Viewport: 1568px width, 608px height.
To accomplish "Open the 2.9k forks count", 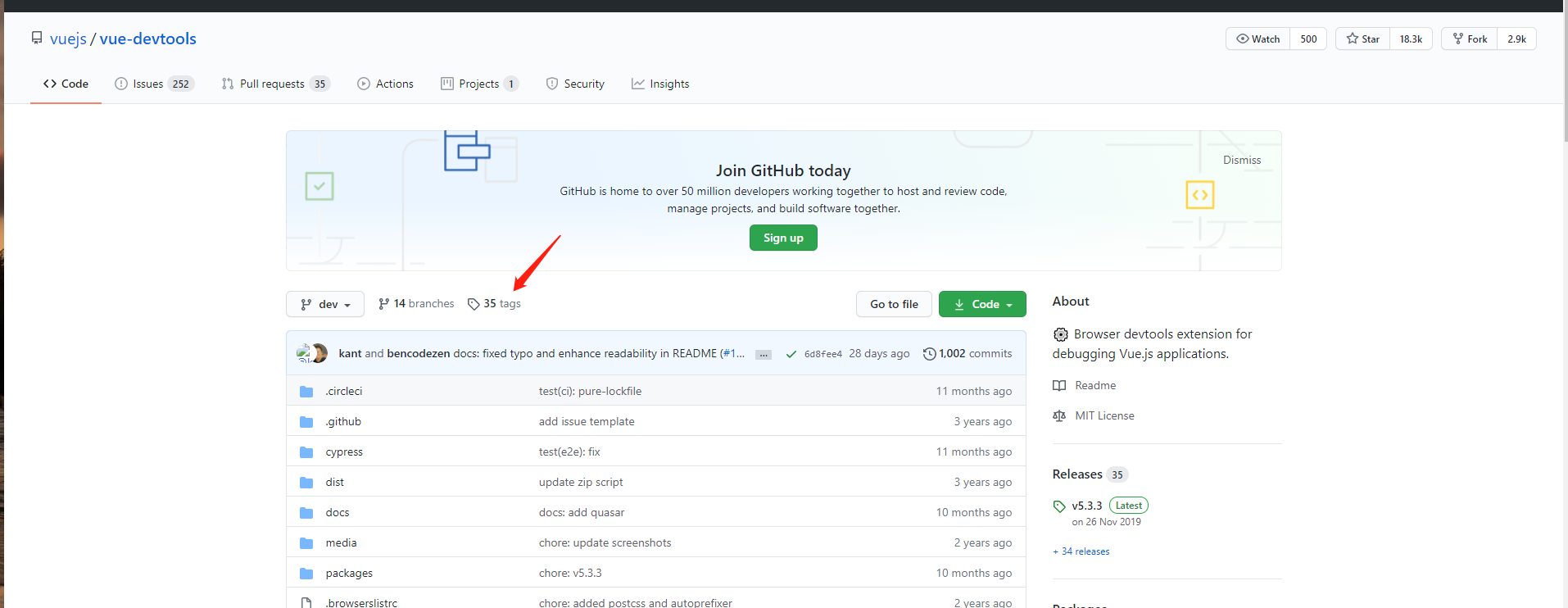I will pos(1516,39).
